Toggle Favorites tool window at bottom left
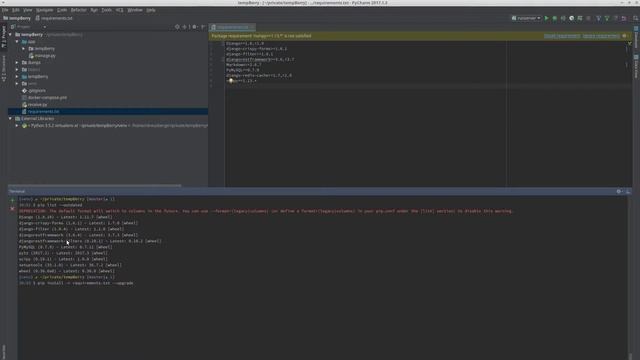 point(4,351)
